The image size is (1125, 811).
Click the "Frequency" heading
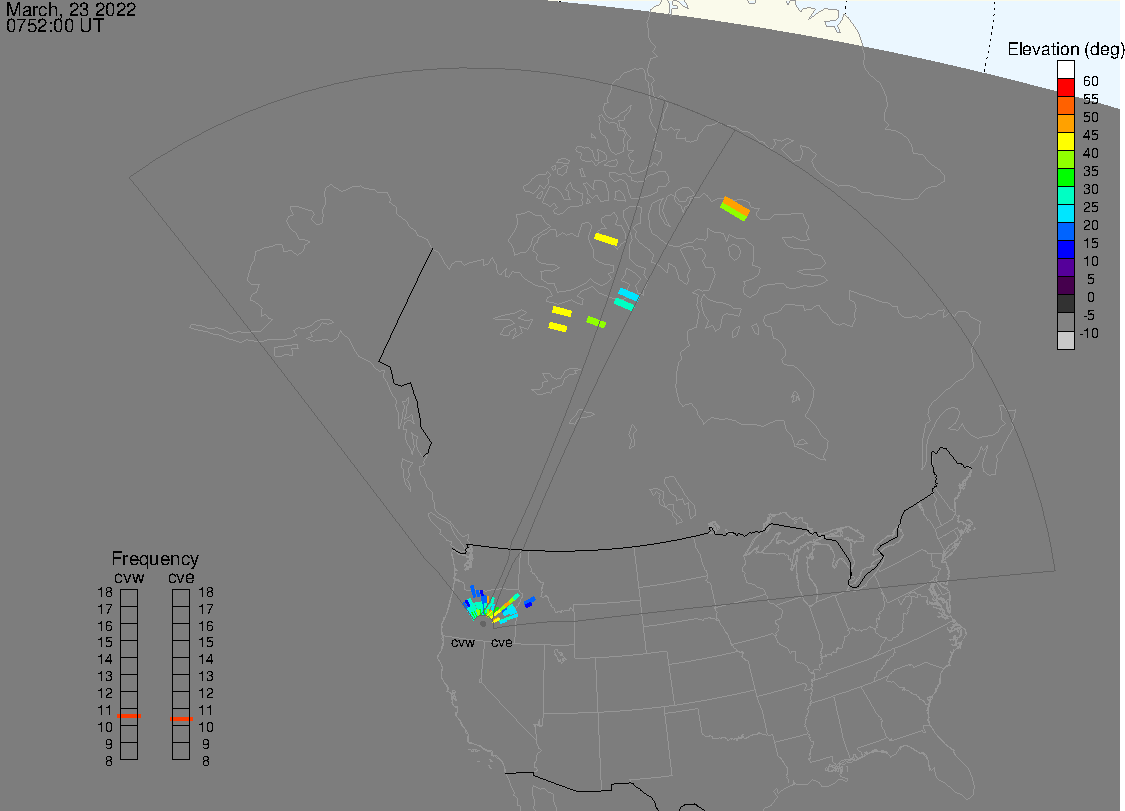click(155, 558)
